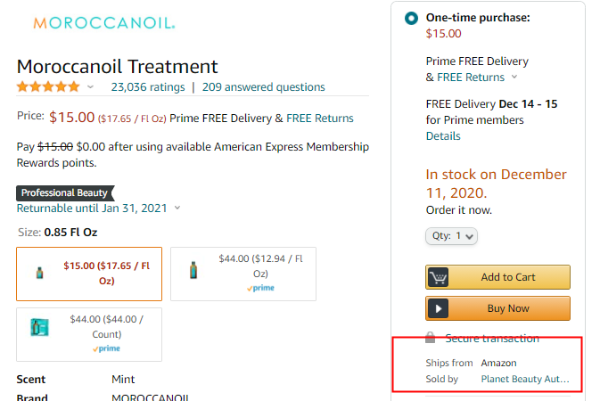Screen dimensions: 600x401
Task: Click the play icon on Buy Now
Action: [438, 308]
